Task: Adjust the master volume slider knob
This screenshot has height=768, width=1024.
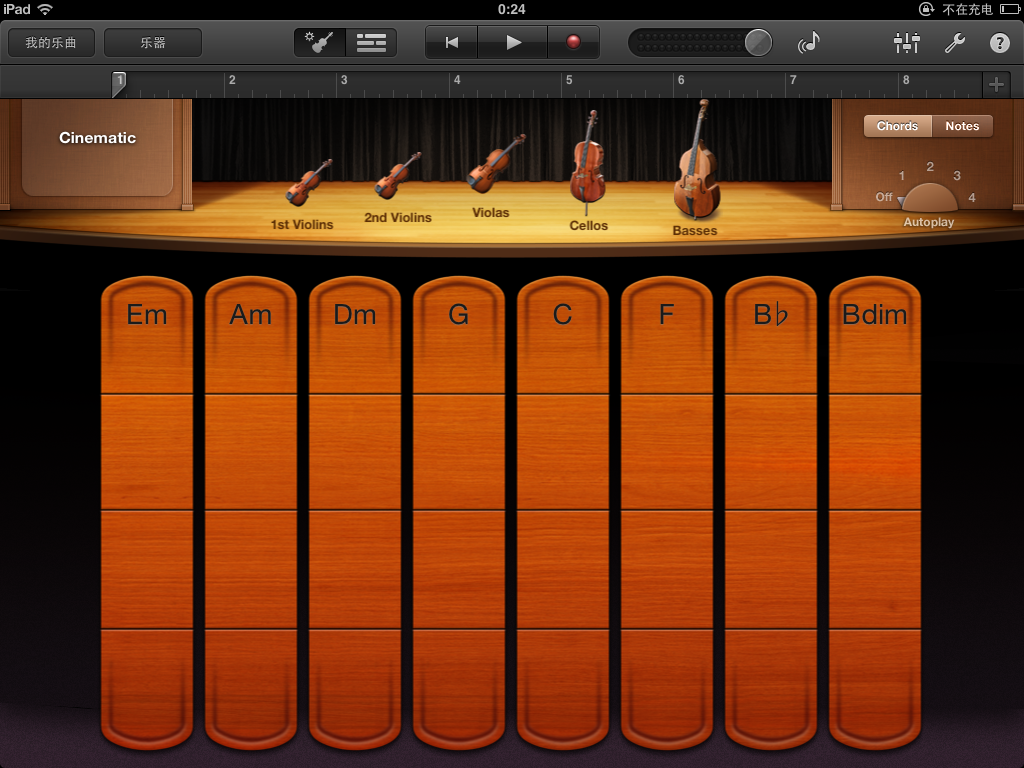Action: tap(758, 43)
